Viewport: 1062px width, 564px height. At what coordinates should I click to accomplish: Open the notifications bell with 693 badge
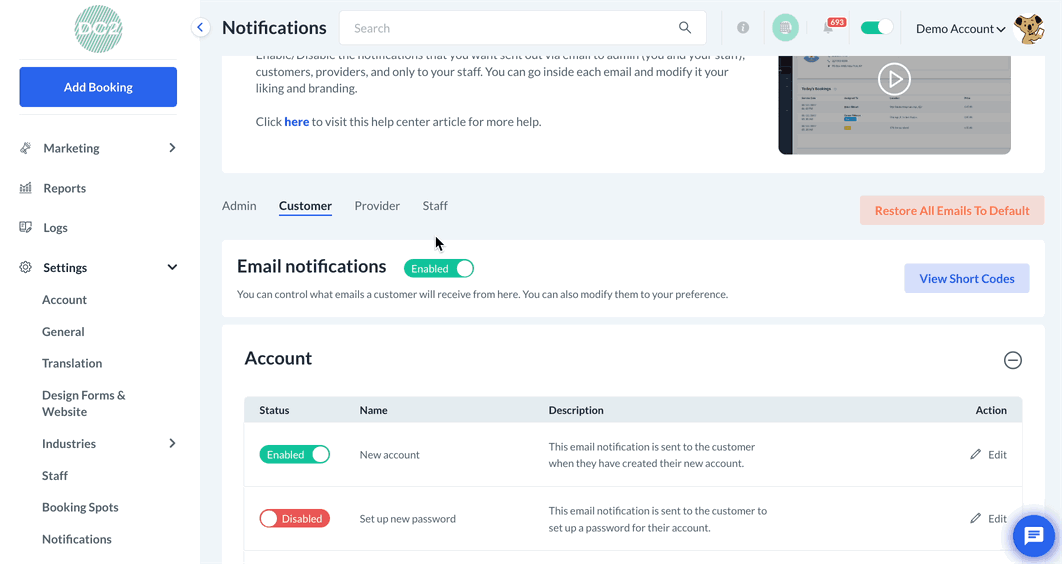(829, 28)
